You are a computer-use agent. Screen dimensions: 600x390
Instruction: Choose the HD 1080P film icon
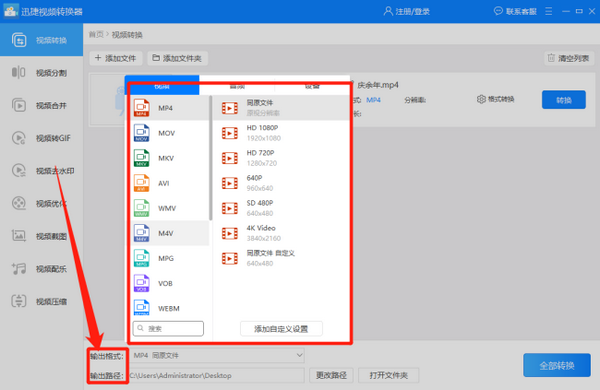[230, 133]
